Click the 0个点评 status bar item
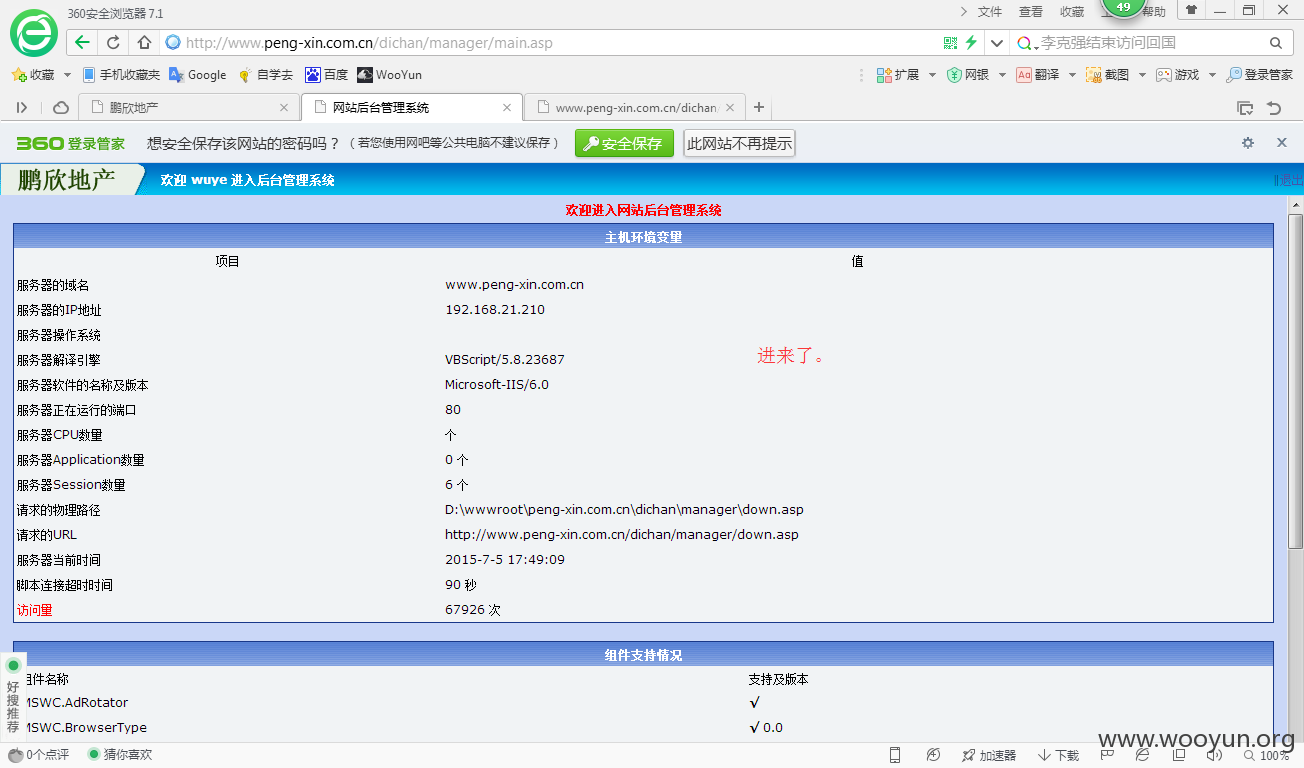The height and width of the screenshot is (768, 1304). (x=40, y=755)
